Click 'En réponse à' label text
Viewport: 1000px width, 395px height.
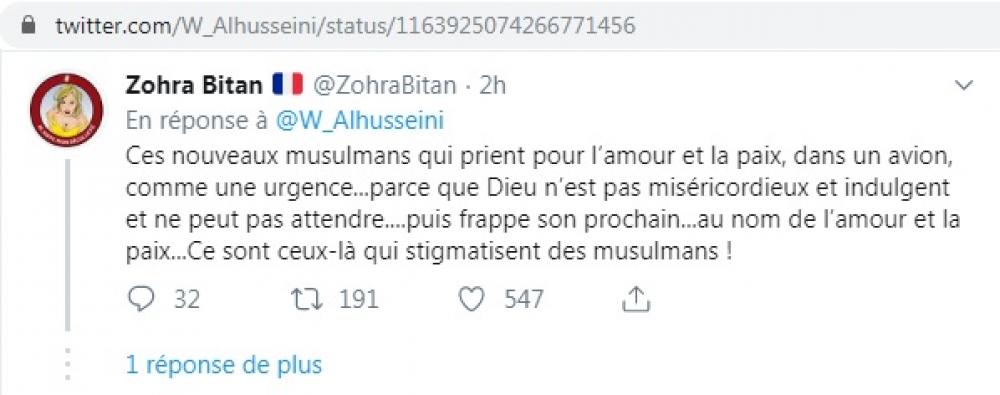click(196, 121)
